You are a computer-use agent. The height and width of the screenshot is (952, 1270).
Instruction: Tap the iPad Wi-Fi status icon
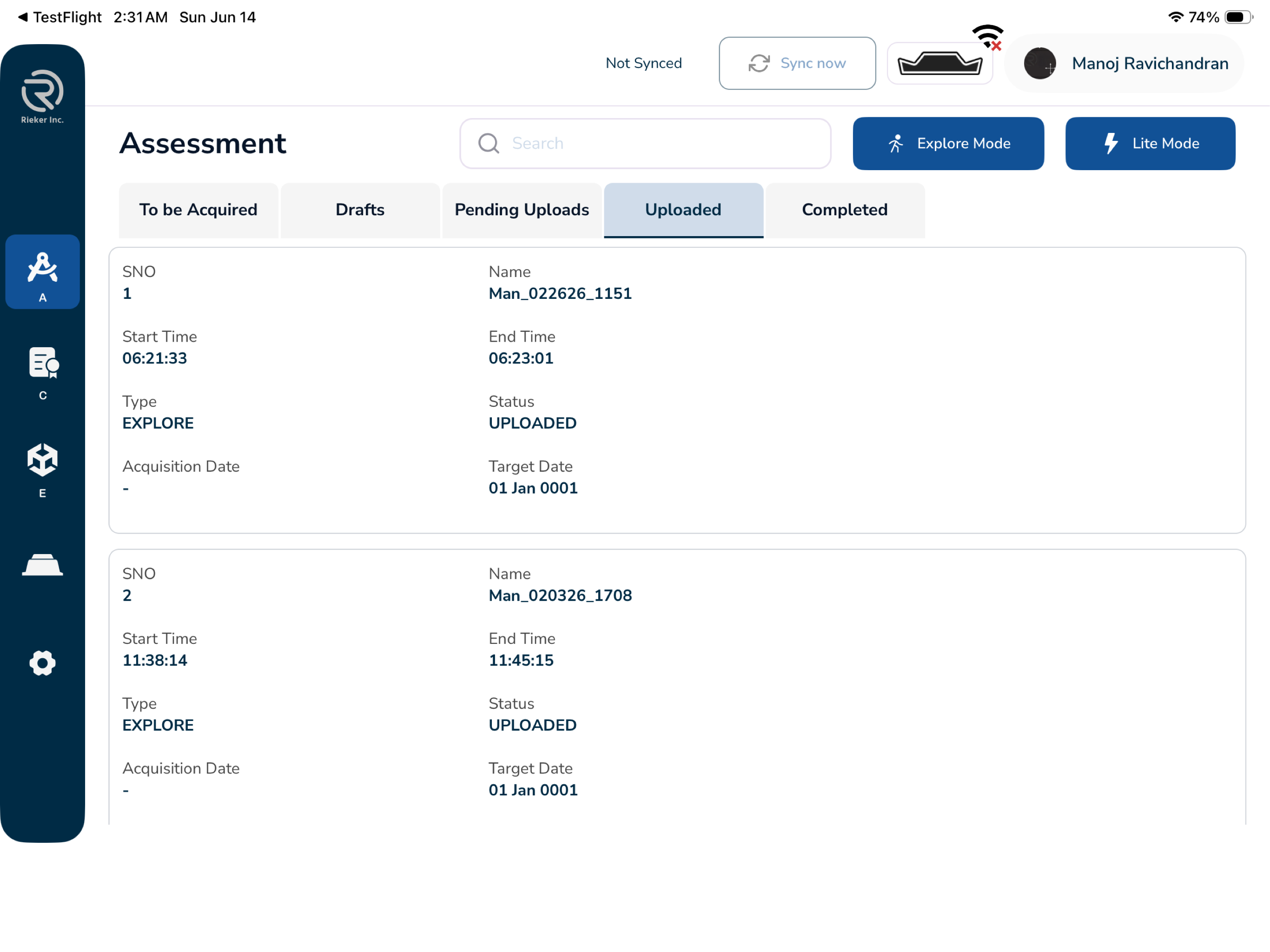(x=1175, y=17)
